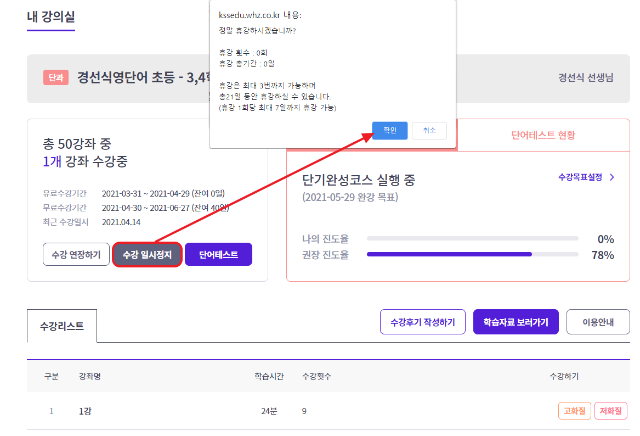Click the 이용안내 button
This screenshot has width=640, height=436.
[597, 322]
